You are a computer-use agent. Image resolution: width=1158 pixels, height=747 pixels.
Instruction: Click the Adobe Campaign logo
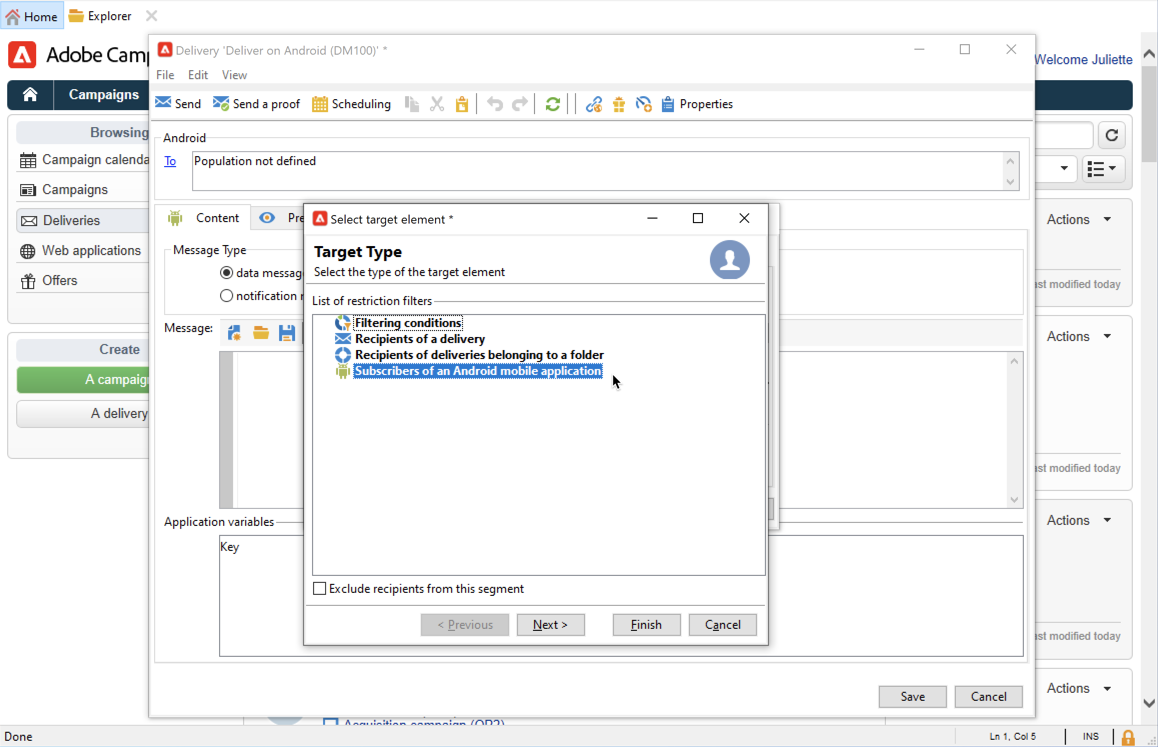pyautogui.click(x=22, y=55)
